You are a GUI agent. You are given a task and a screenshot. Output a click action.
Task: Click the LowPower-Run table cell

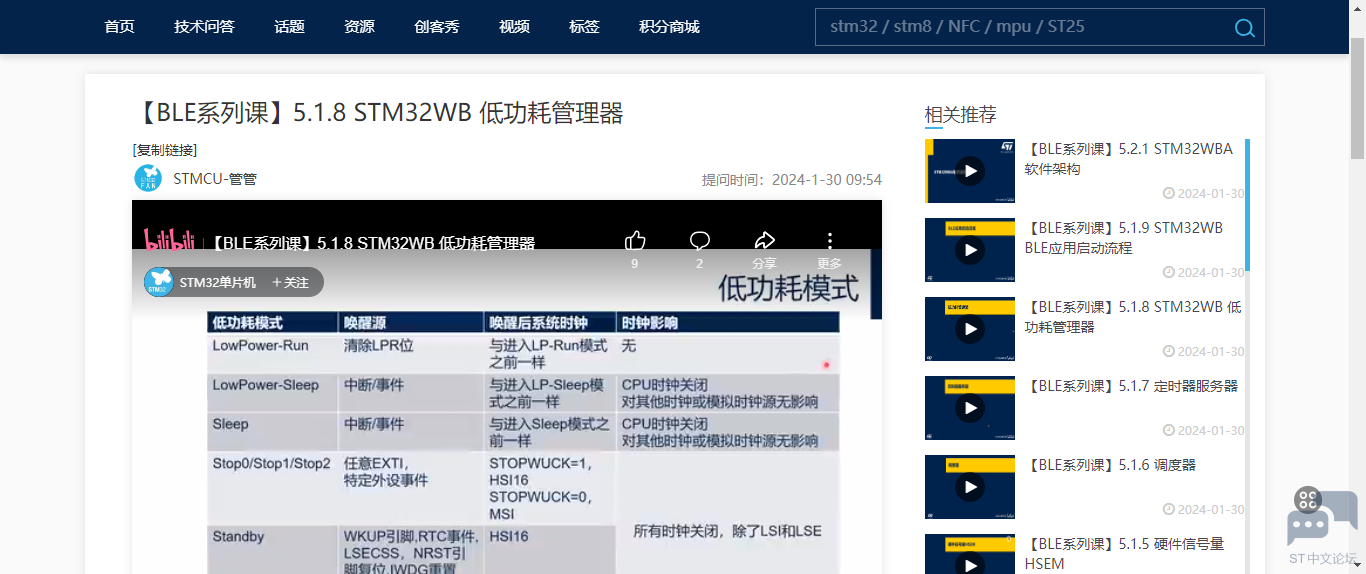[x=272, y=353]
